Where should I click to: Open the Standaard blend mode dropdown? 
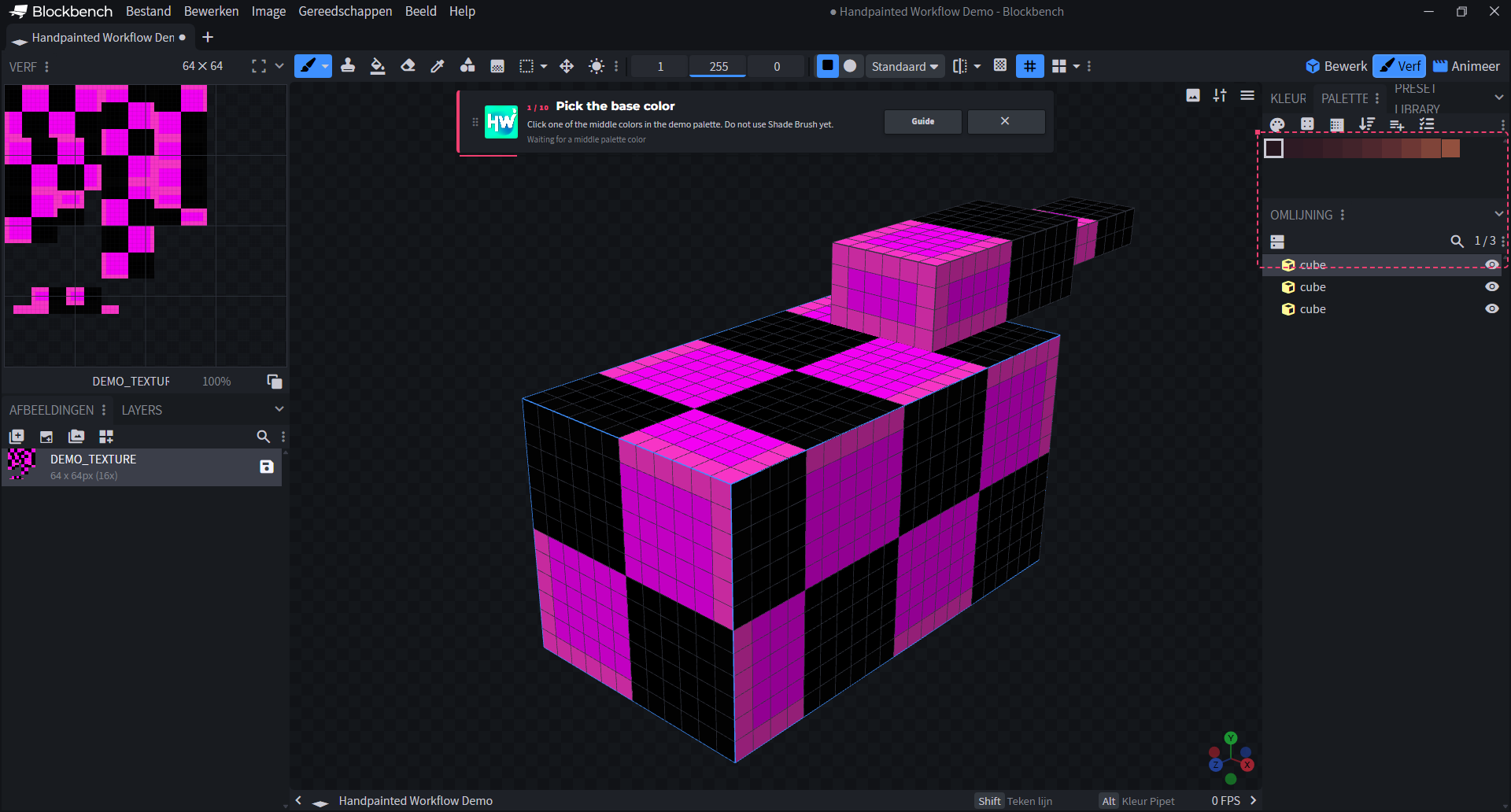905,66
